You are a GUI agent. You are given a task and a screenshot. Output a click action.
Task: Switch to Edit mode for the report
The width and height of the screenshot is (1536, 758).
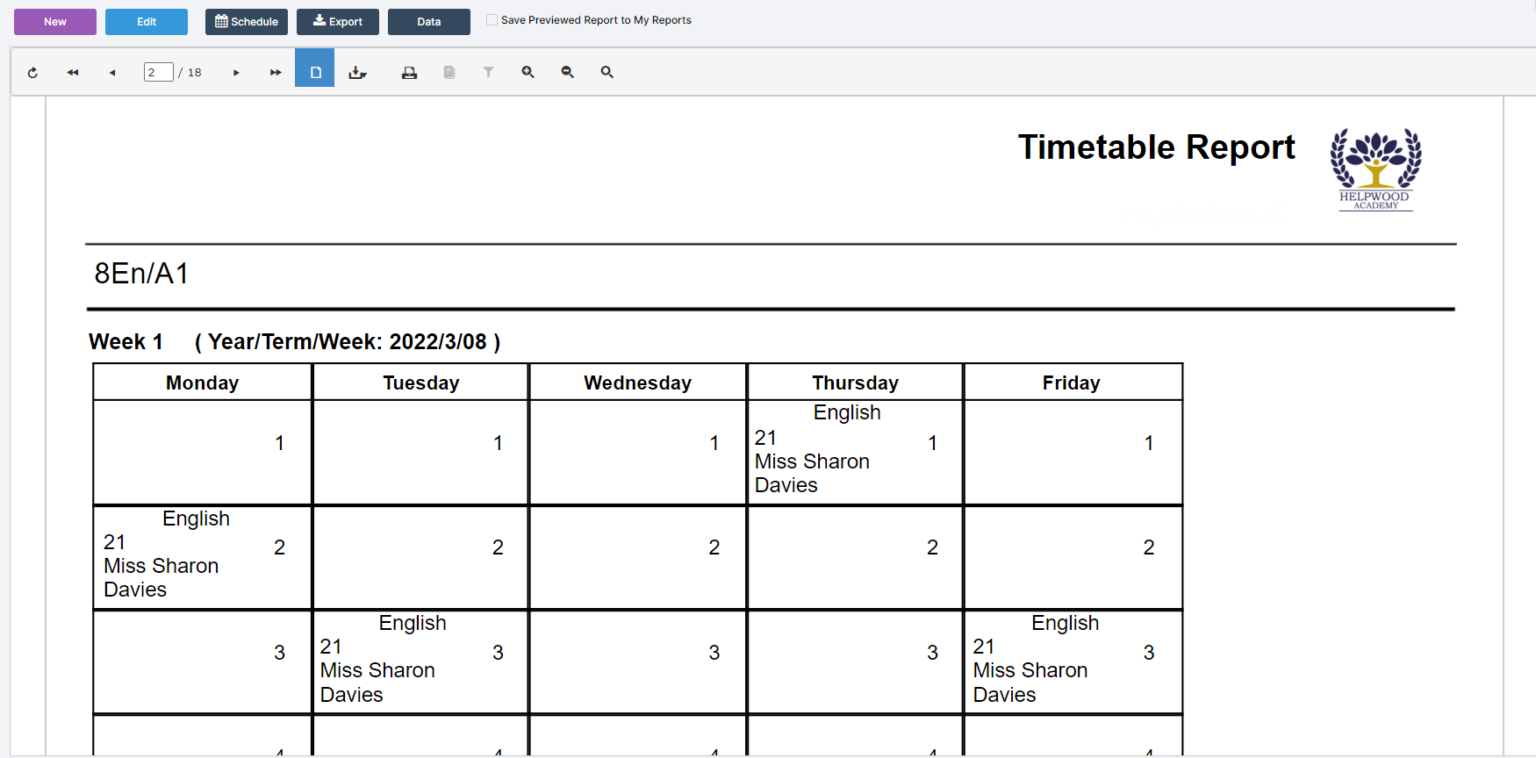tap(146, 21)
